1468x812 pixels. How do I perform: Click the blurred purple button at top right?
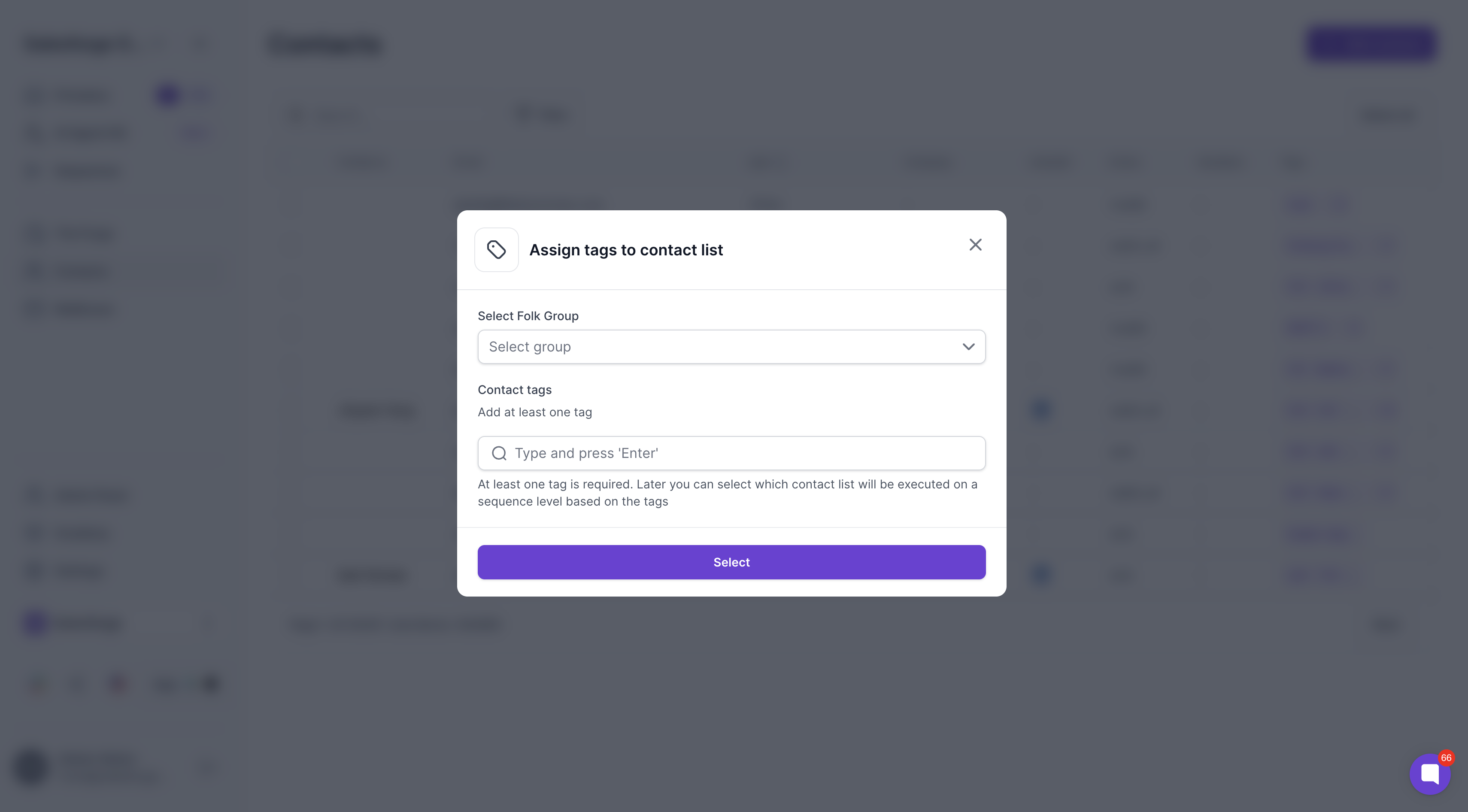tap(1371, 44)
